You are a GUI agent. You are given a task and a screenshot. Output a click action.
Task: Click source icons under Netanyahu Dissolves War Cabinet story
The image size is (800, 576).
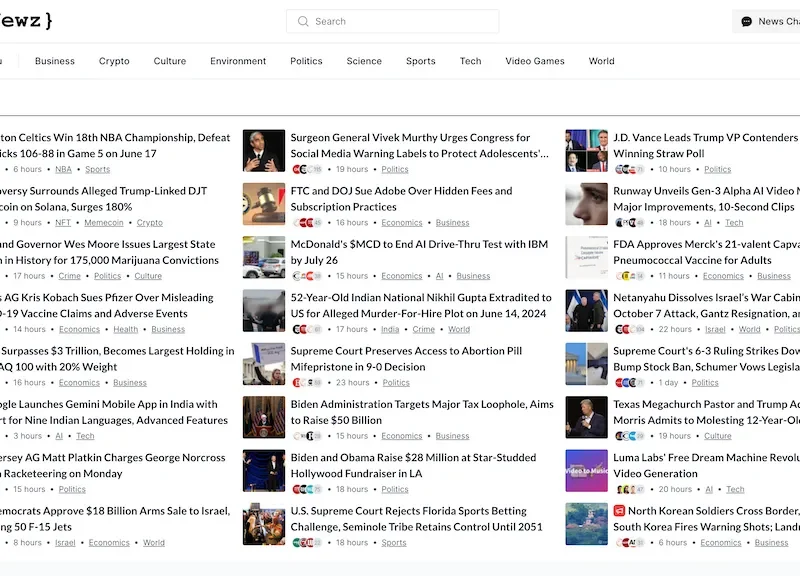tap(630, 330)
